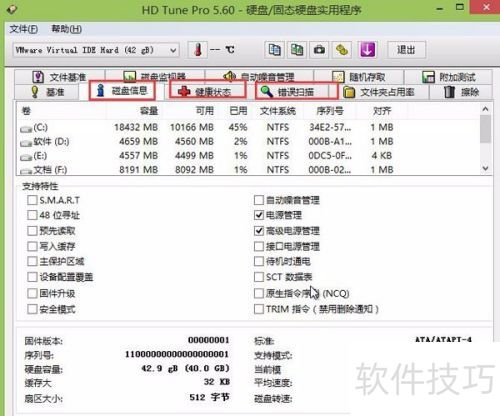Select the 文档 (F:) volume row
This screenshot has height=416, width=500.
pyautogui.click(x=248, y=170)
